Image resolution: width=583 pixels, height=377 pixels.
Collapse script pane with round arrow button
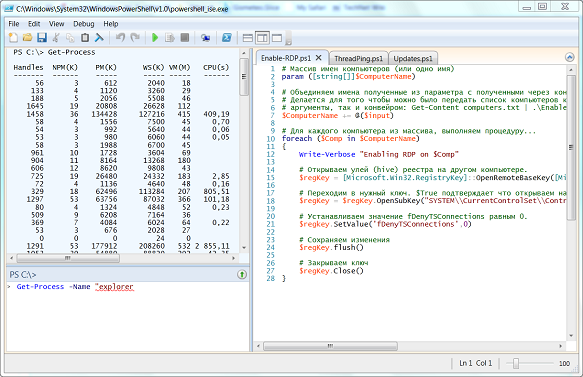[x=570, y=57]
